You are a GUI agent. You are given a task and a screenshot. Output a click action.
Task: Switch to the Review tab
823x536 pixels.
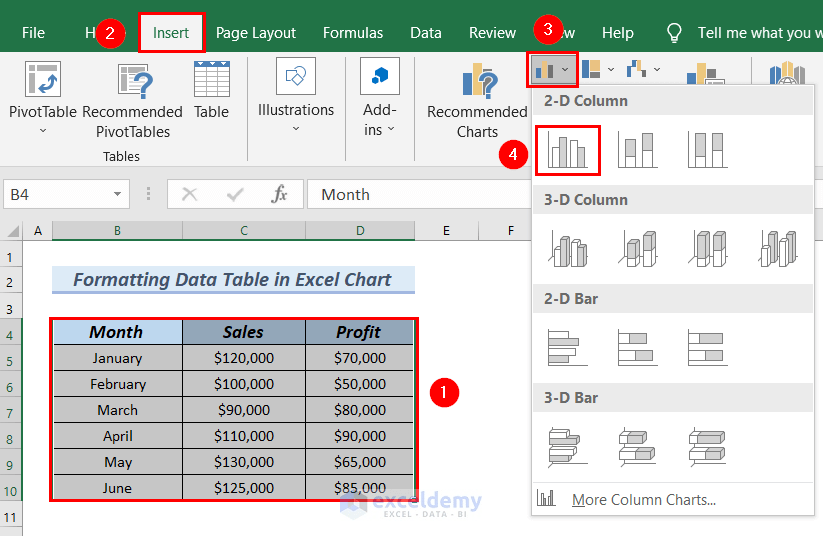[492, 33]
